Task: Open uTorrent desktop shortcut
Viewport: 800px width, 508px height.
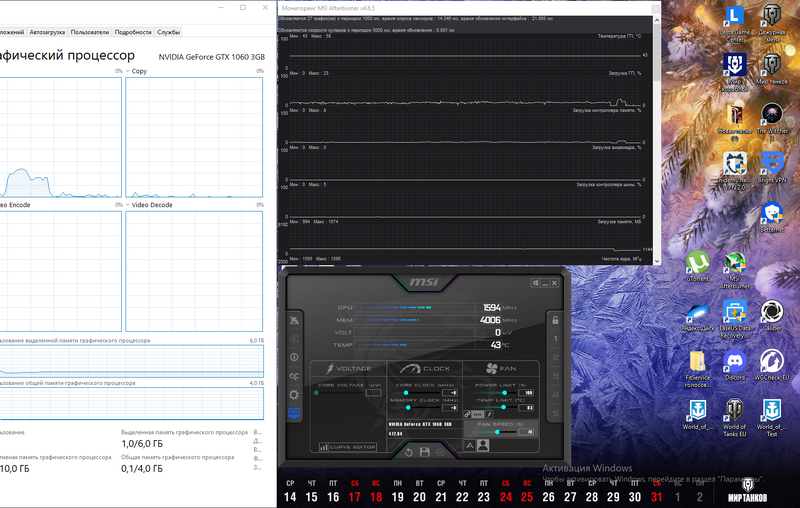Action: click(x=697, y=266)
